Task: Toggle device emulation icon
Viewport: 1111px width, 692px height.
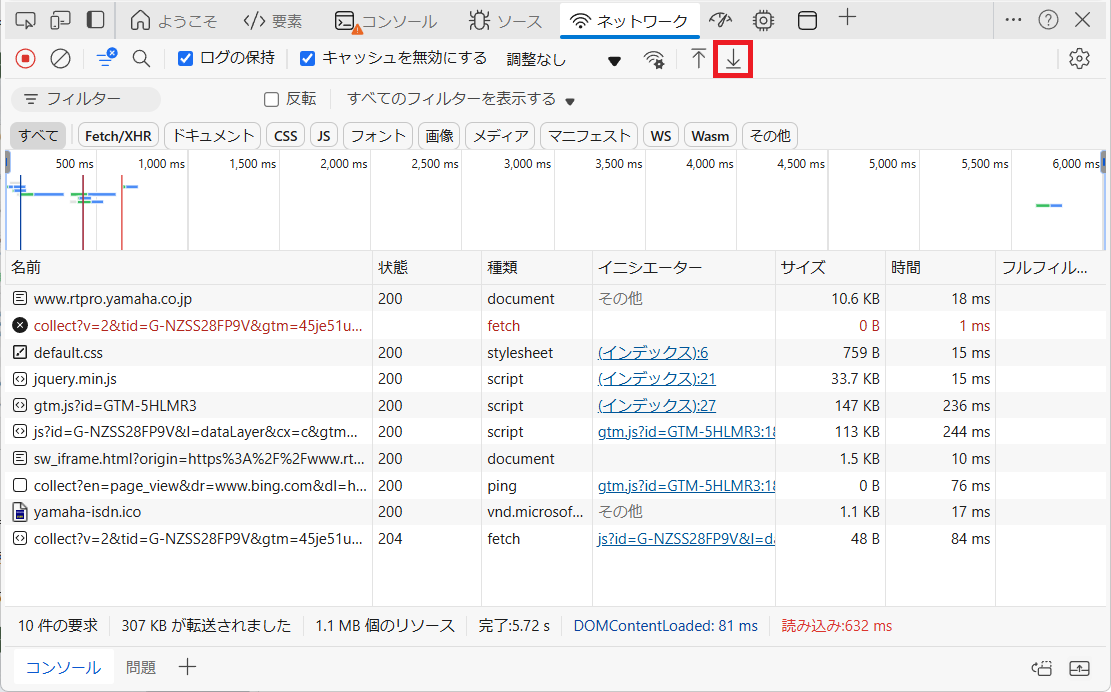Action: (x=60, y=20)
